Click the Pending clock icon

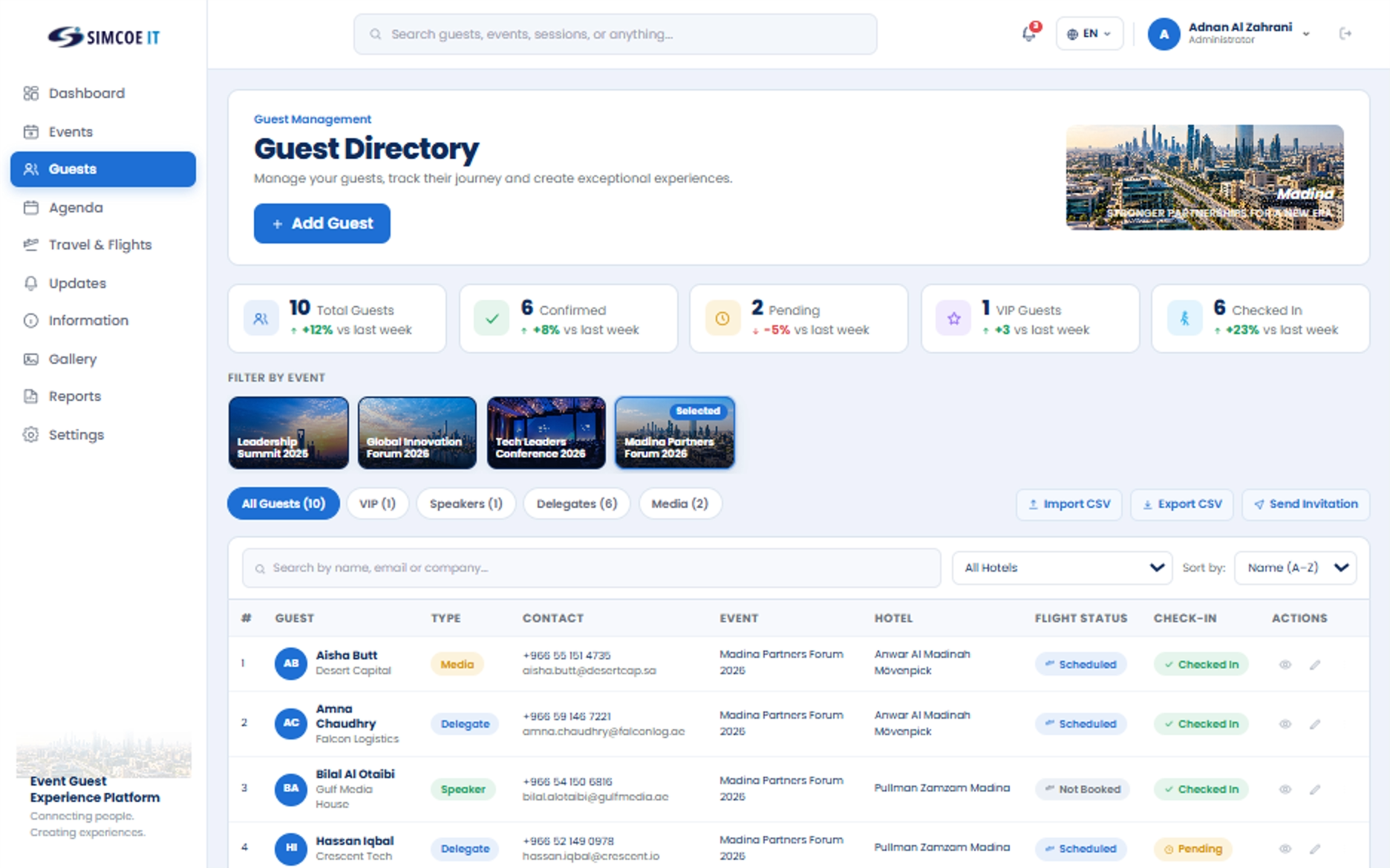[x=722, y=319]
